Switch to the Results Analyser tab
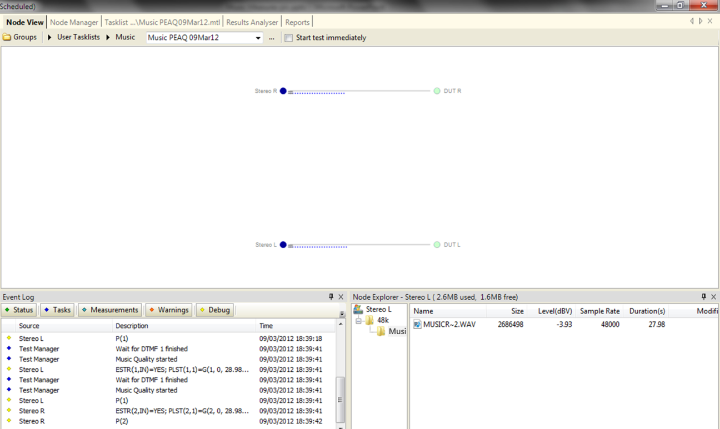 (x=252, y=22)
